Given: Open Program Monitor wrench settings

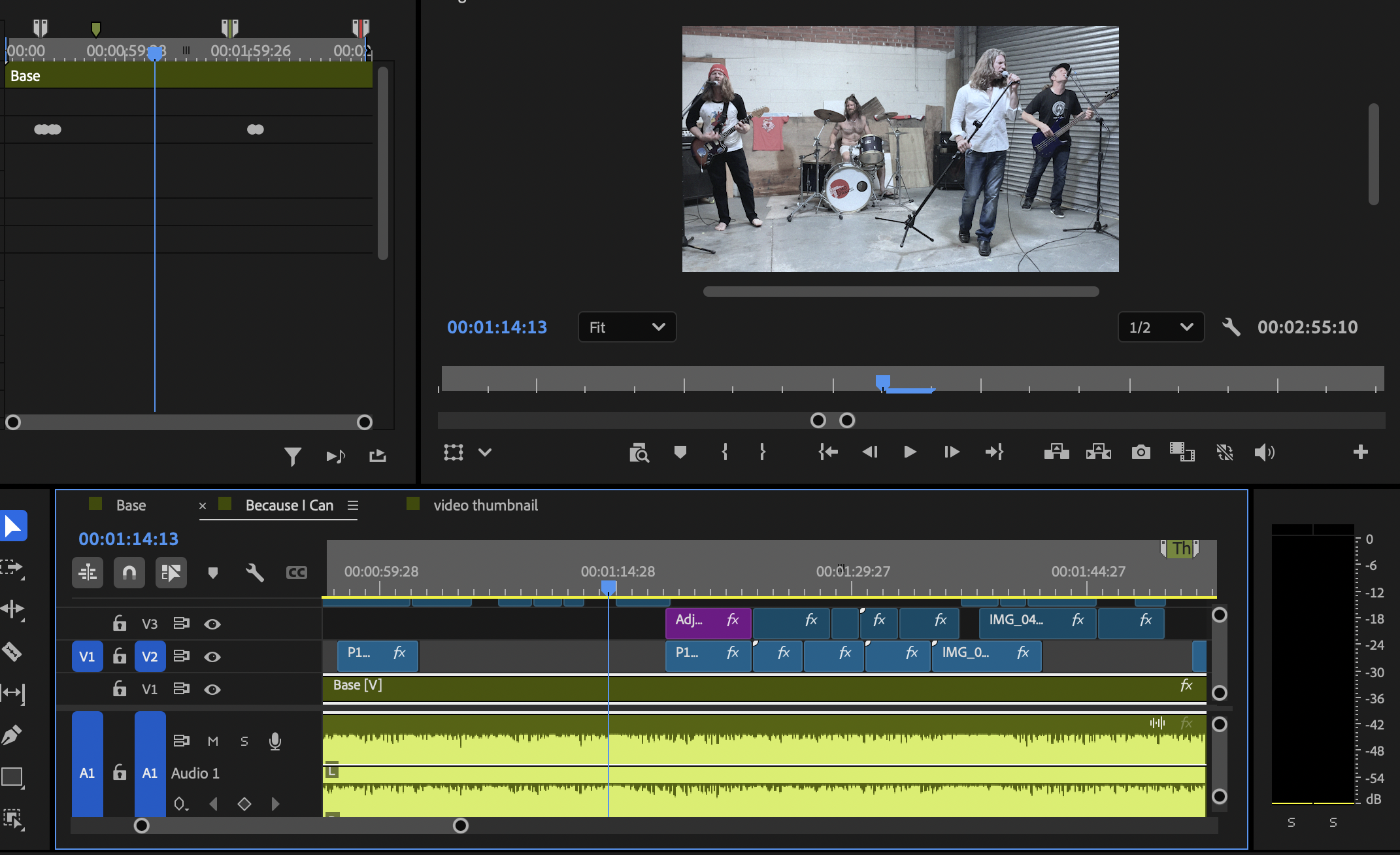Looking at the screenshot, I should pyautogui.click(x=1231, y=327).
